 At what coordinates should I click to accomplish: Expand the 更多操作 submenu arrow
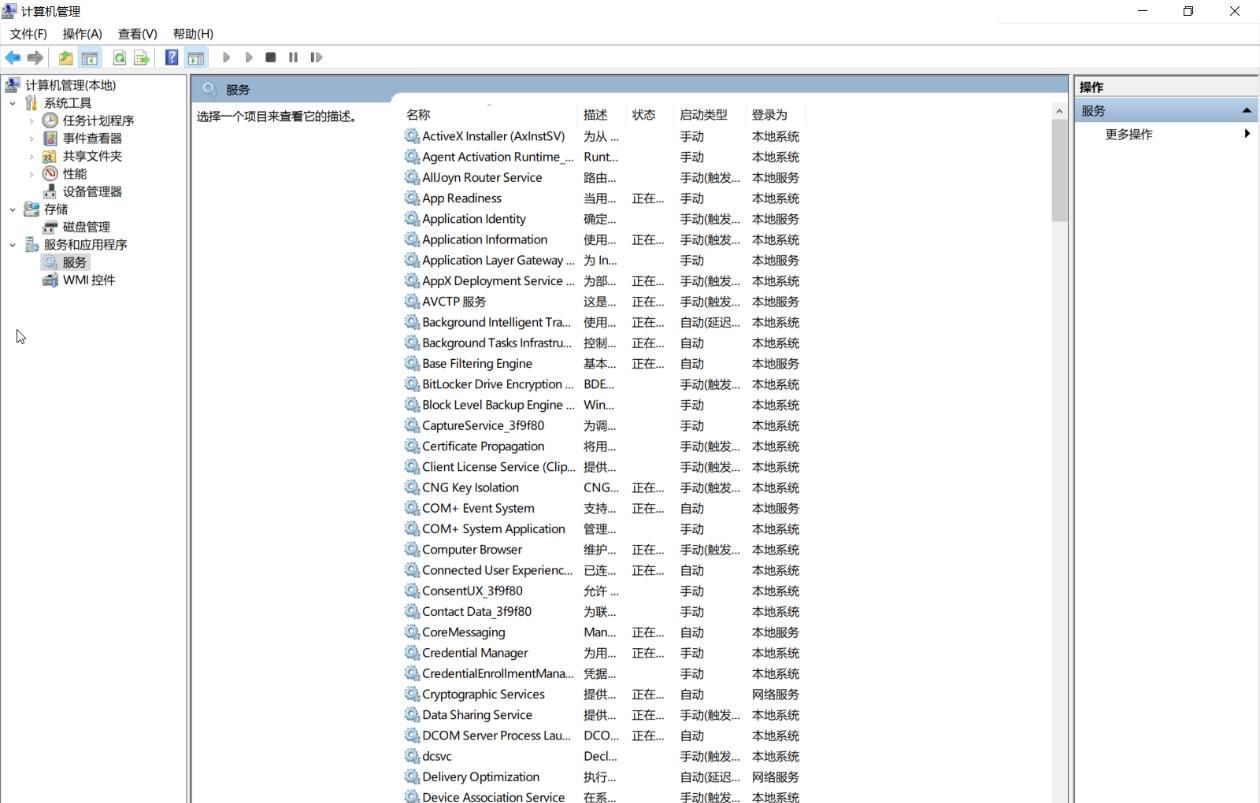pos(1247,132)
